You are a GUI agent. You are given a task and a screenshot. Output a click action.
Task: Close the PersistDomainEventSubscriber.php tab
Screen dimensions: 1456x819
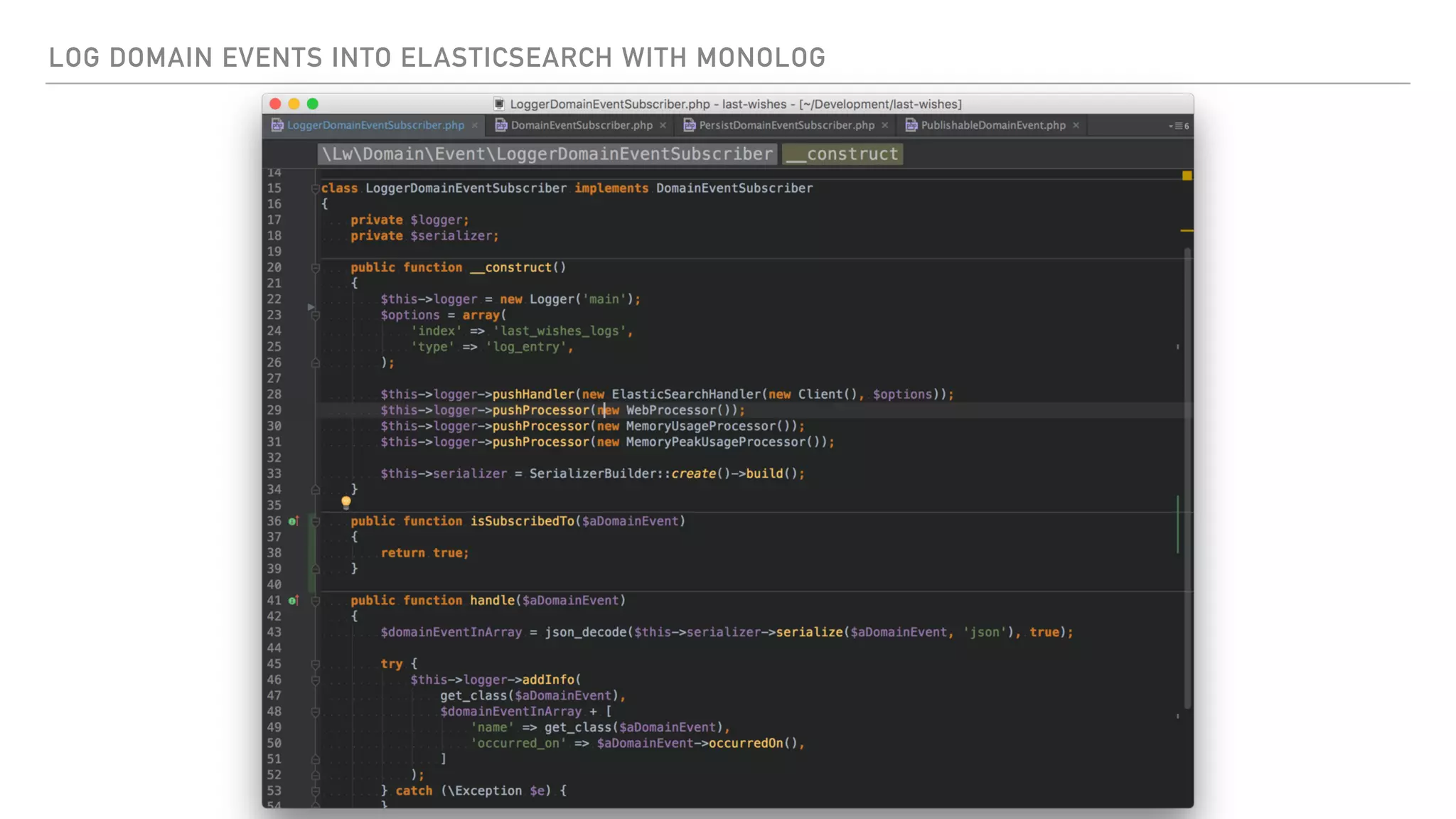click(885, 125)
